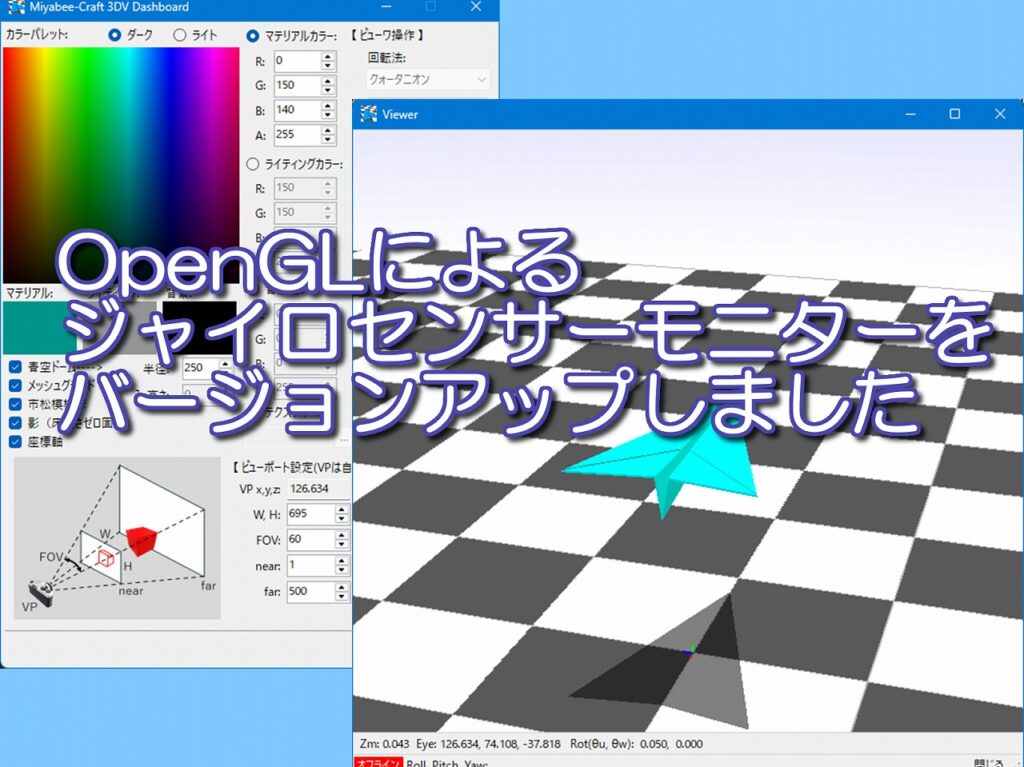The width and height of the screenshot is (1024, 767).
Task: Select the ライト palette radio button
Action: [x=180, y=35]
